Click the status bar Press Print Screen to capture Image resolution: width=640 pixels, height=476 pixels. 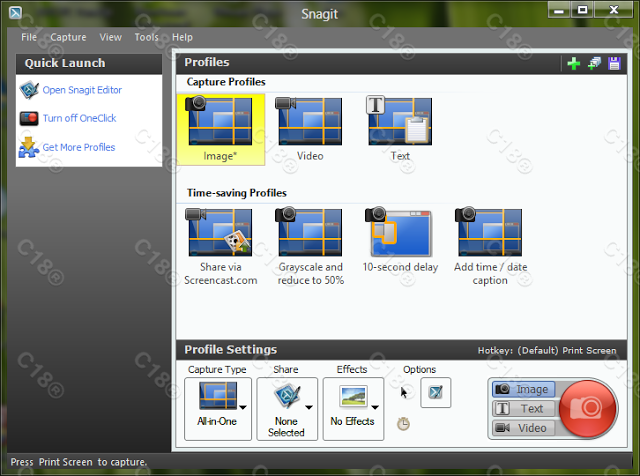(78, 462)
